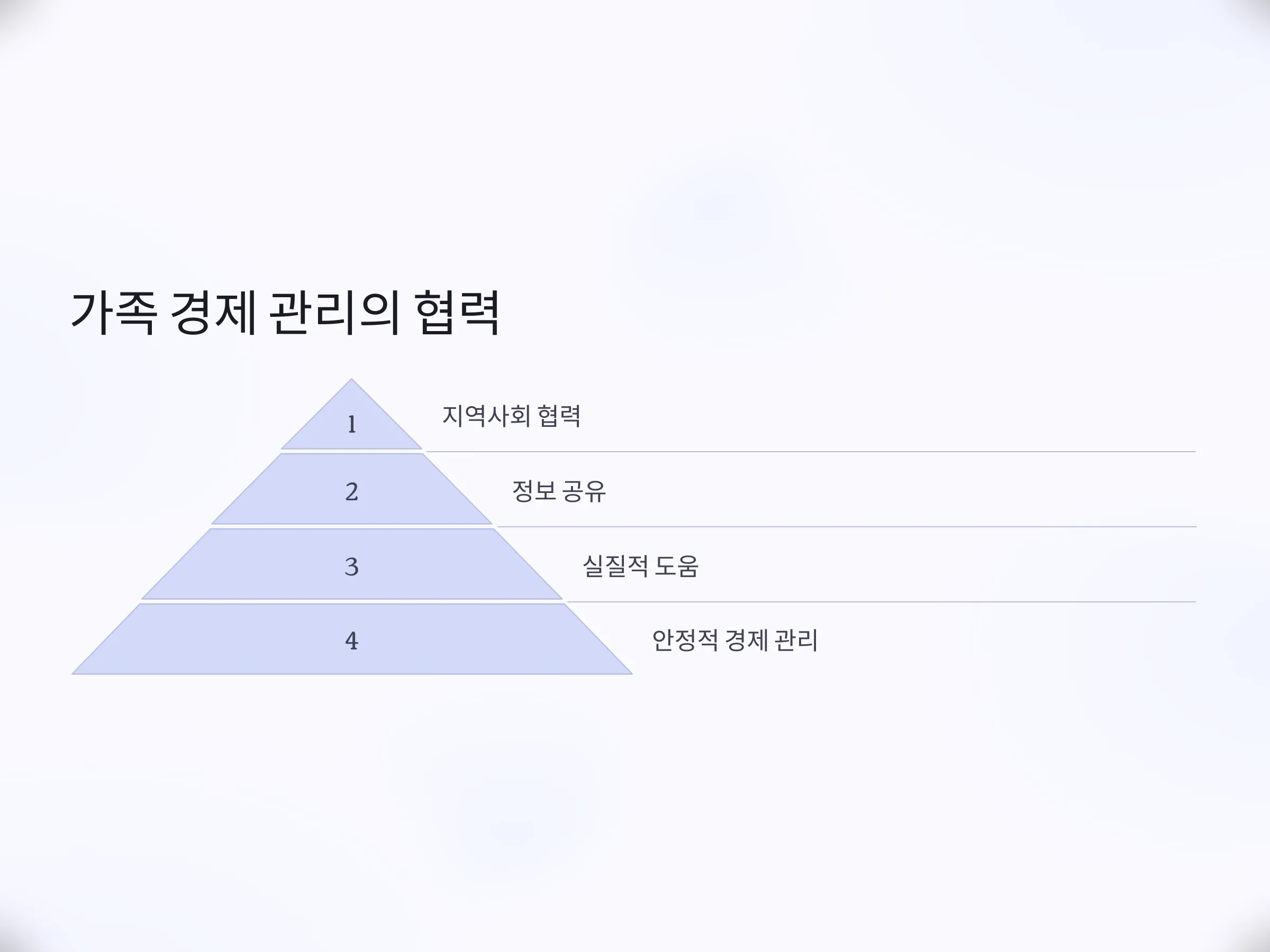Click the 정보 공유 label
This screenshot has width=1270, height=952.
tap(559, 491)
